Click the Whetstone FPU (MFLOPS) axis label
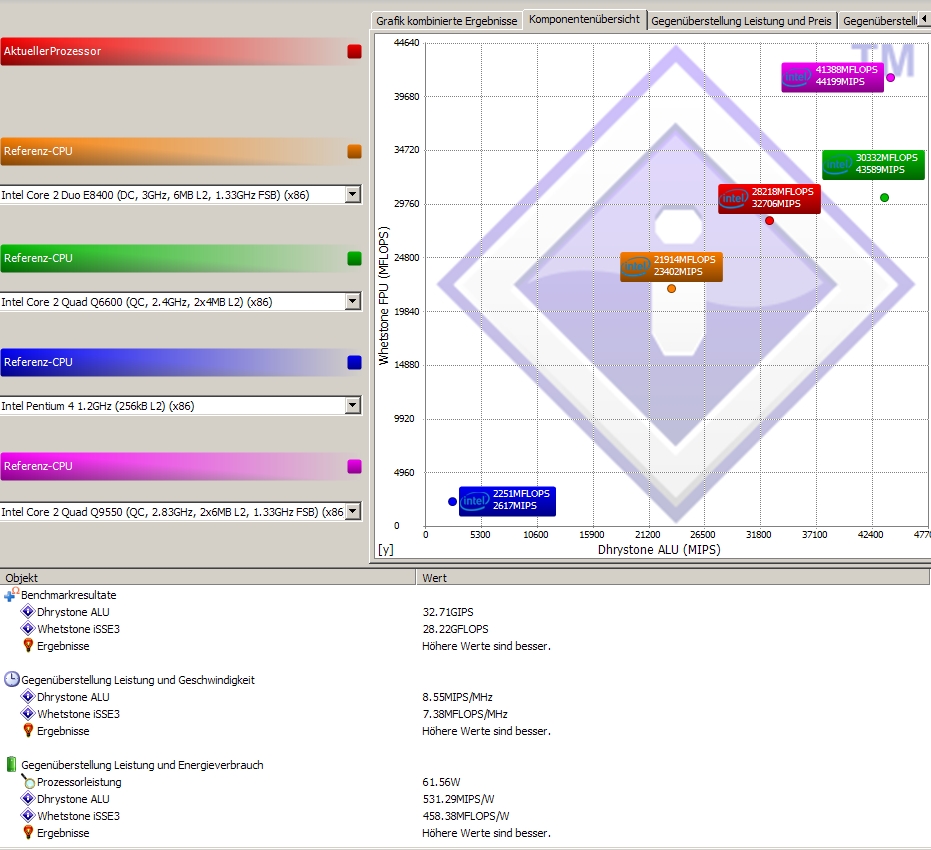Viewport: 931px width, 850px height. 384,295
